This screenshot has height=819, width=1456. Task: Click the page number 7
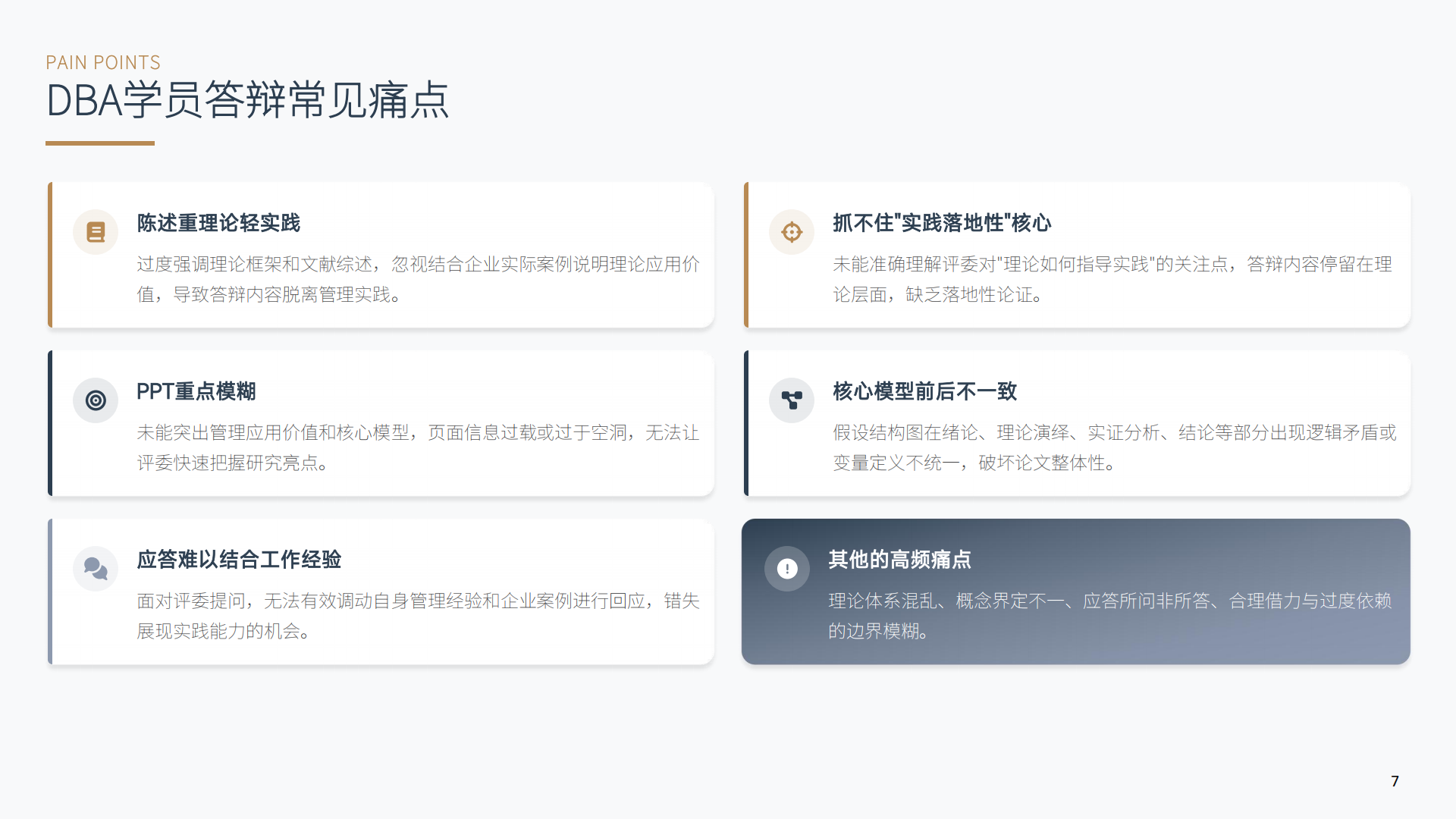click(1395, 781)
